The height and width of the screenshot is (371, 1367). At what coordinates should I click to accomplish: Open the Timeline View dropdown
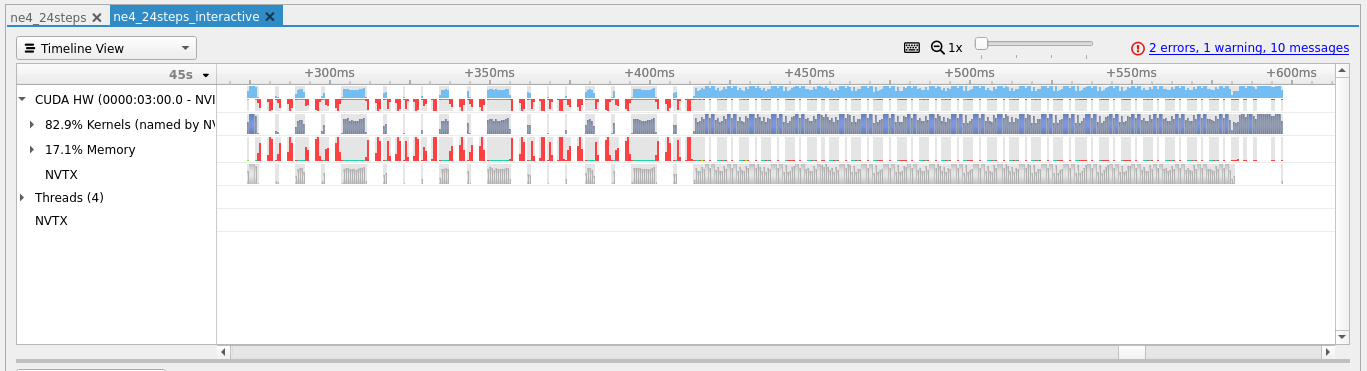(107, 48)
